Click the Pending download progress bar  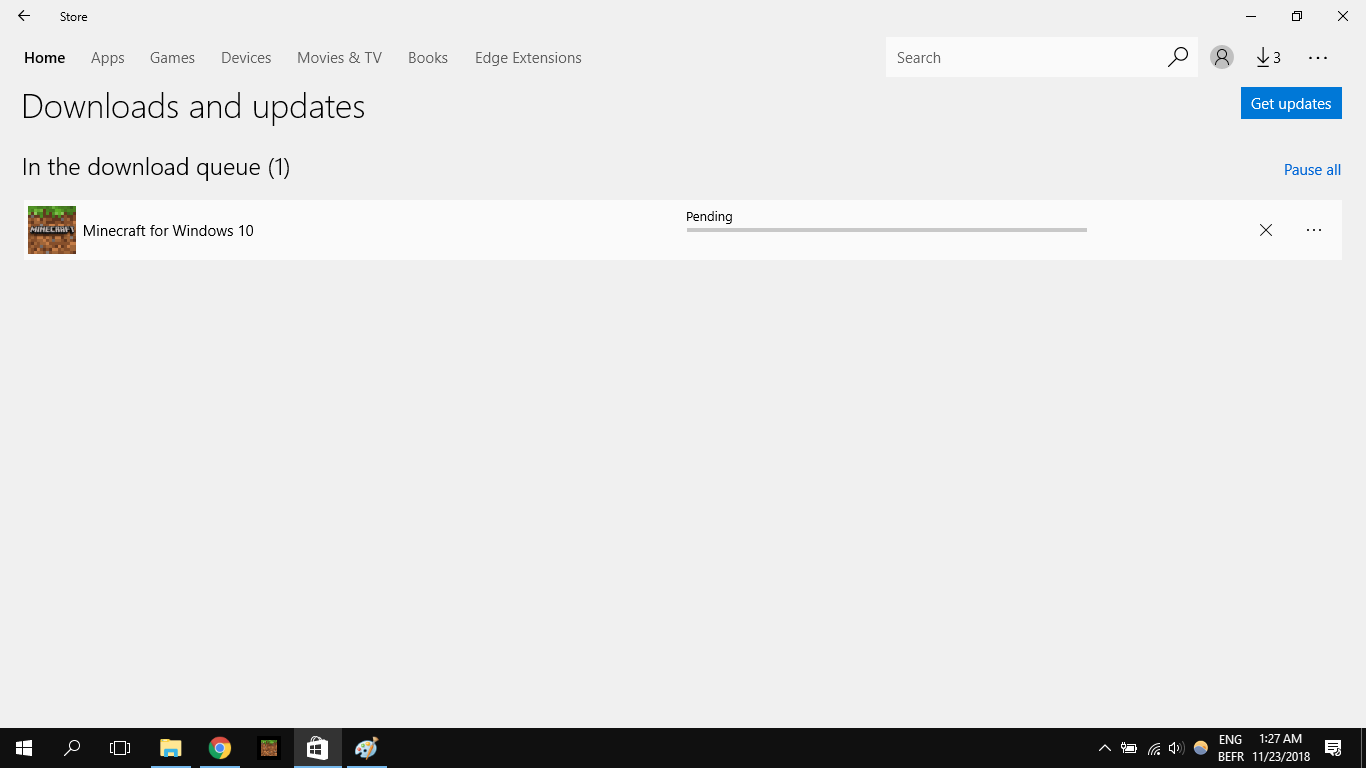click(886, 230)
